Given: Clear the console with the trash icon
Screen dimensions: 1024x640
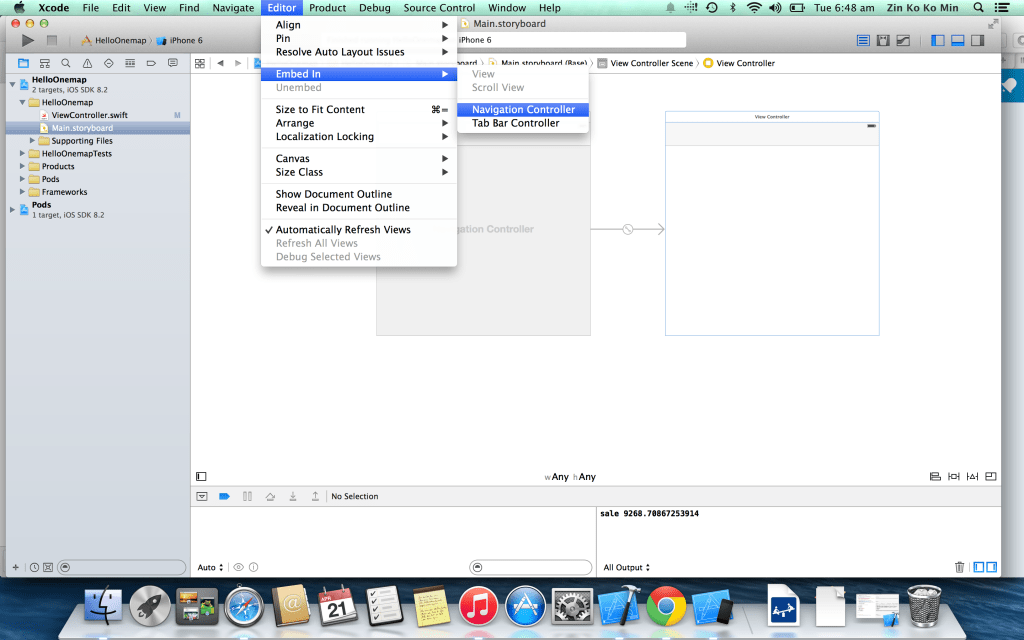Looking at the screenshot, I should point(959,567).
